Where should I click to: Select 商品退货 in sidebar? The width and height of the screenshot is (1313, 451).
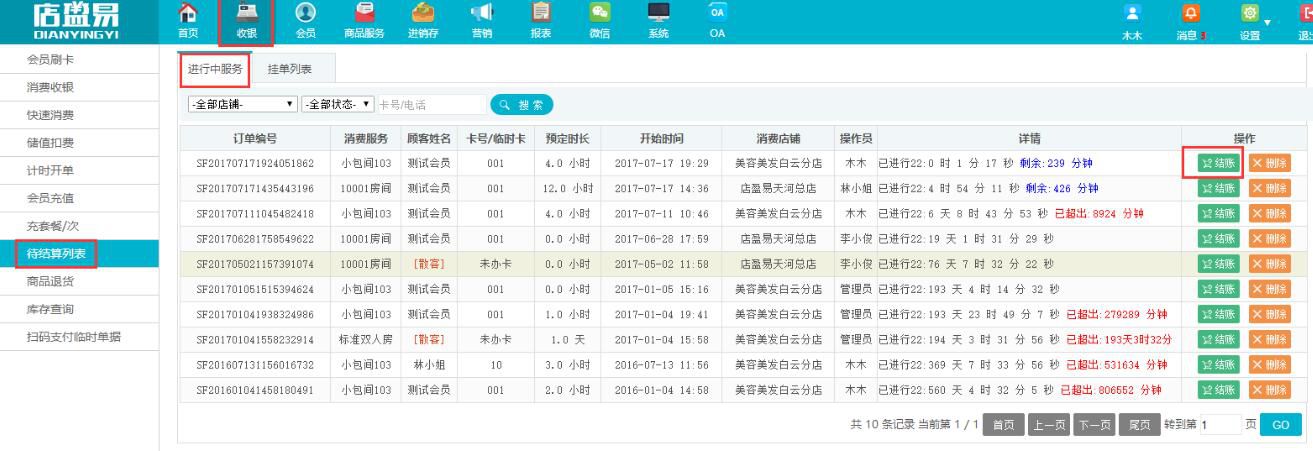pyautogui.click(x=79, y=282)
